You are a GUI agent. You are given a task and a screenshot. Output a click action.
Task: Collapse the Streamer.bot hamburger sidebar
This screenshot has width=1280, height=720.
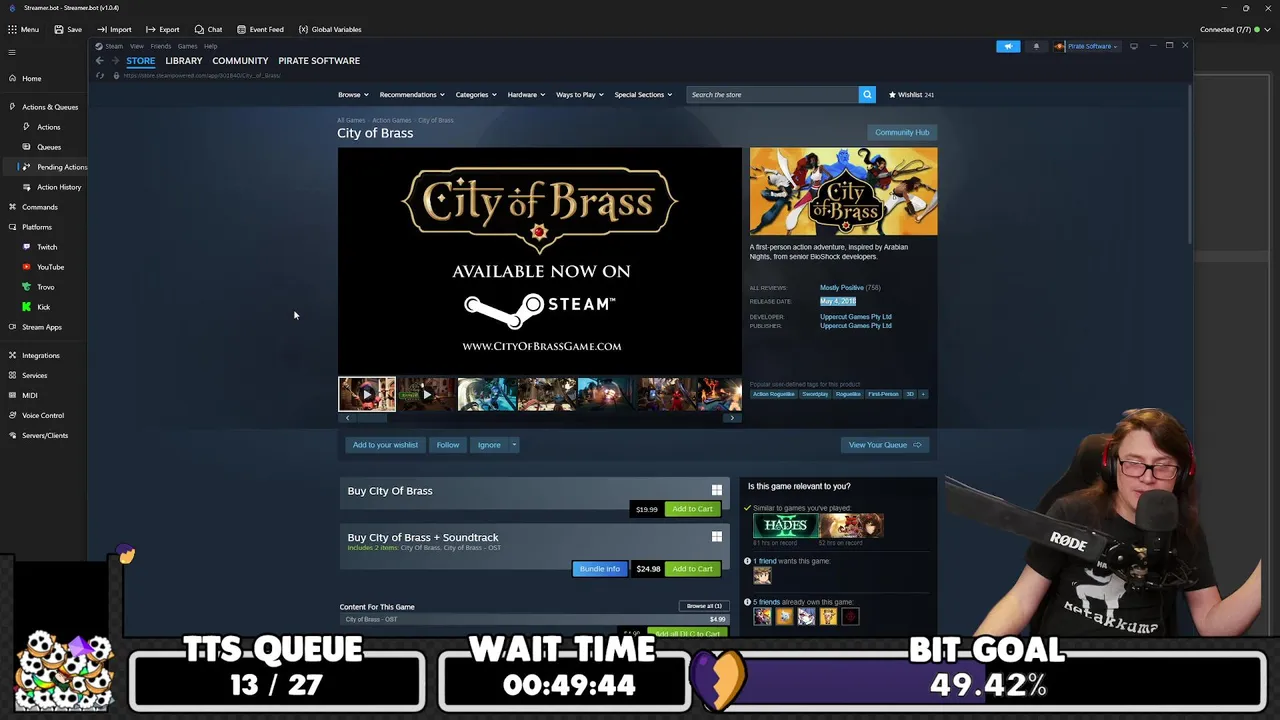click(x=12, y=52)
